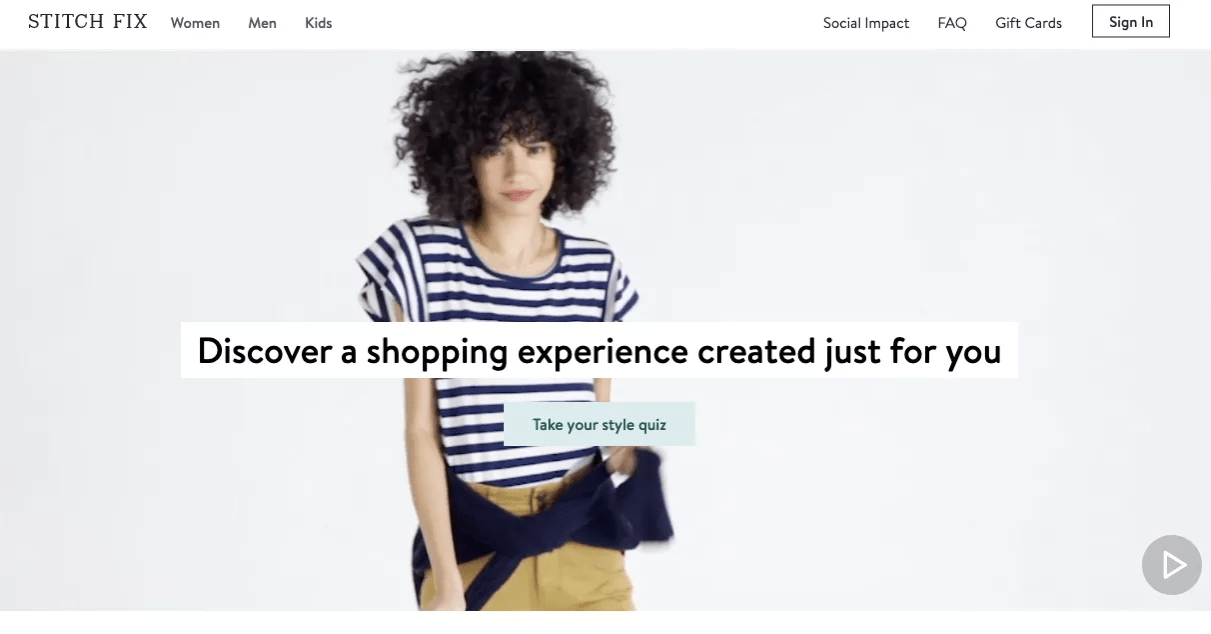Image resolution: width=1211 pixels, height=634 pixels.
Task: Start the Take your style quiz button
Action: tap(599, 424)
